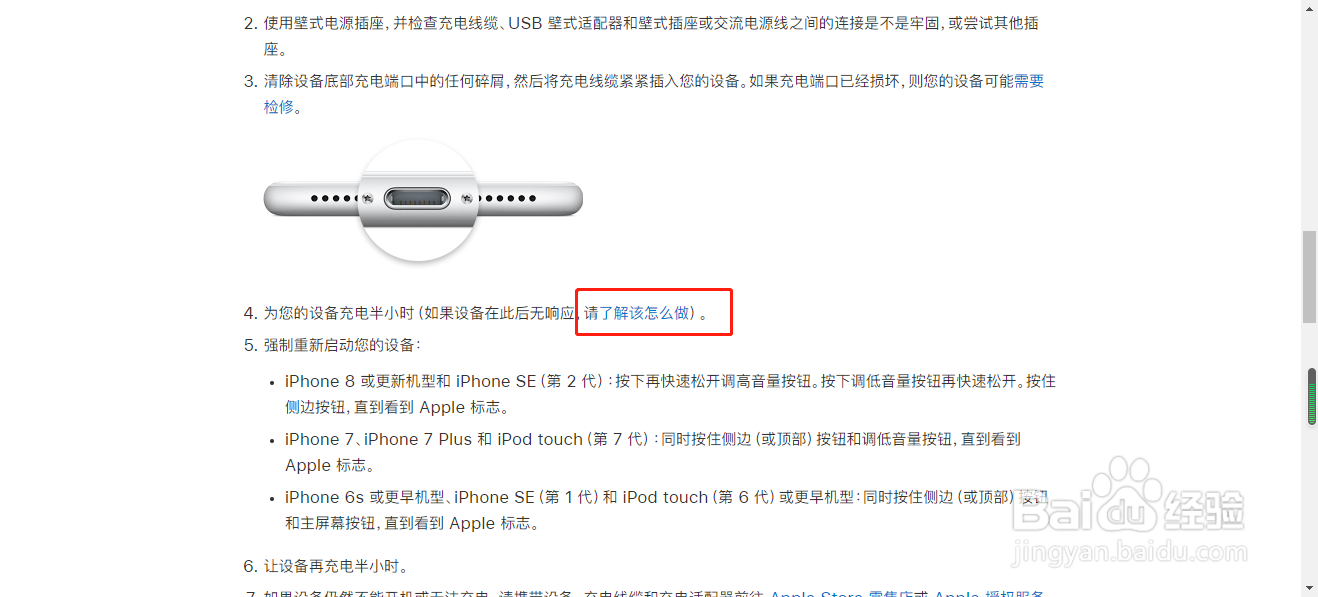
Task: Click the gray vertical scrollbar thumb
Action: click(1309, 277)
